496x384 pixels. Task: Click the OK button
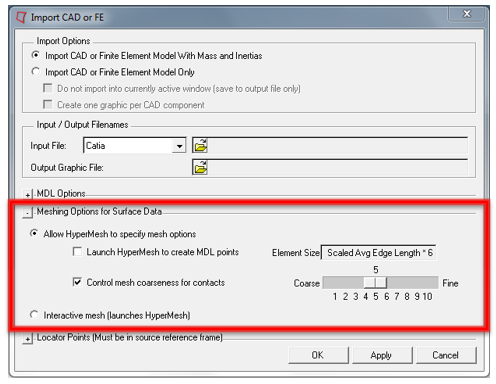pos(318,355)
